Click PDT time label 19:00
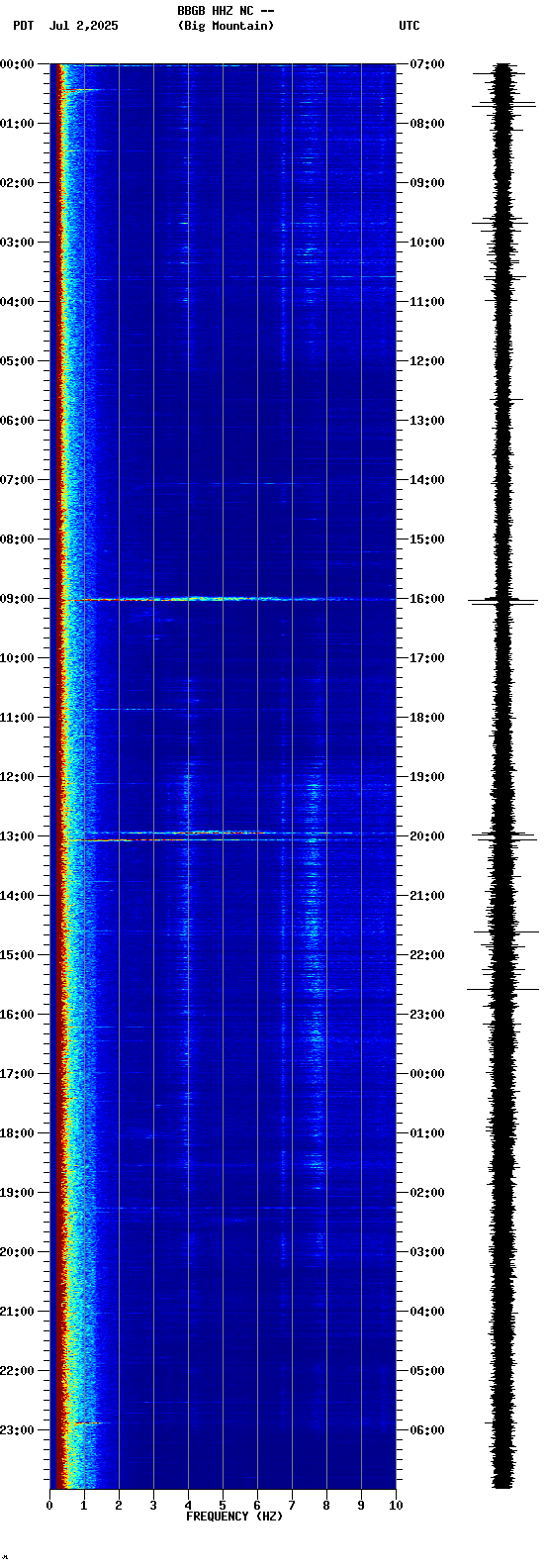The image size is (546, 1568). (x=18, y=1193)
